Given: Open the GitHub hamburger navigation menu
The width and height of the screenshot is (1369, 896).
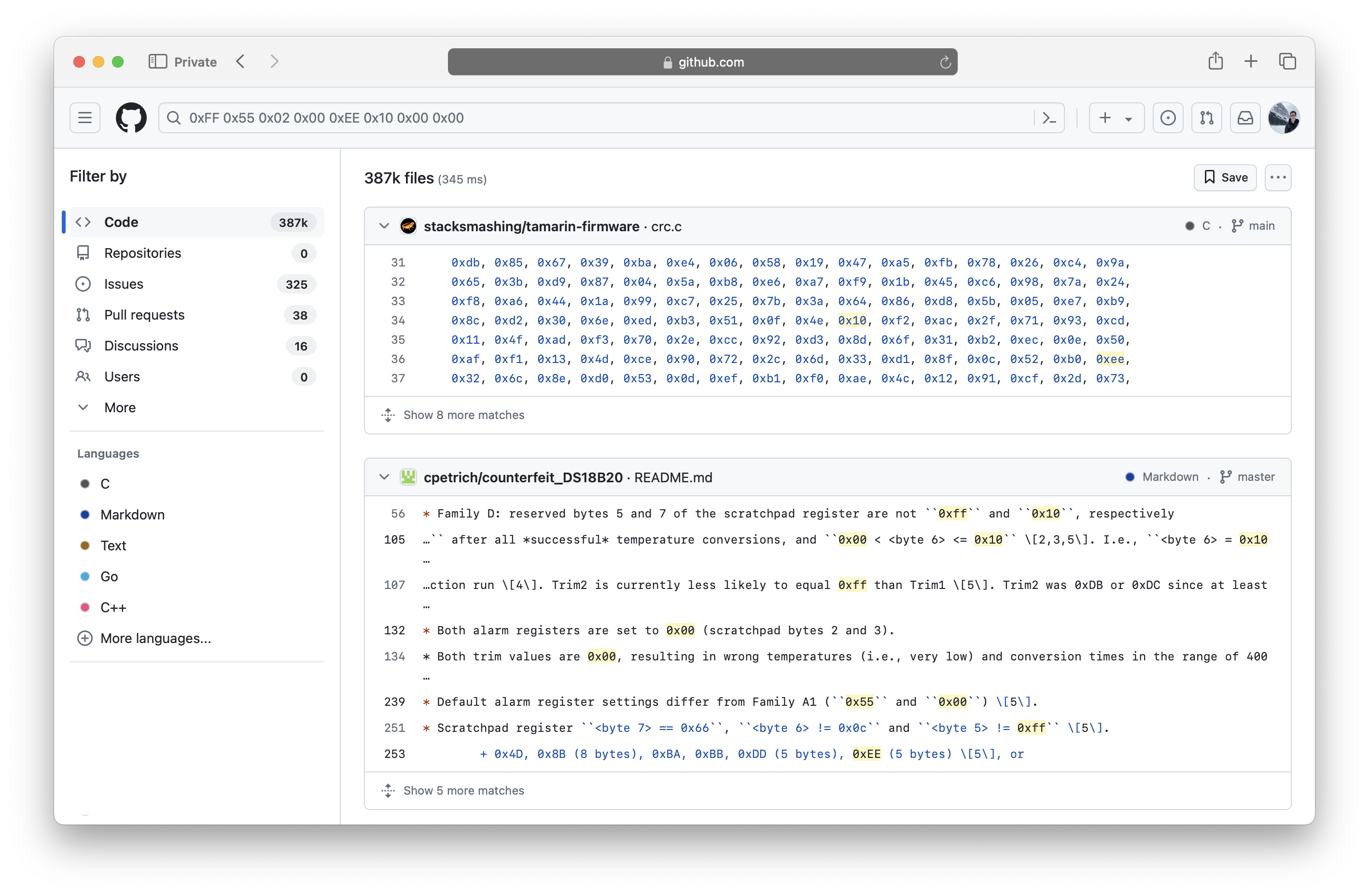Looking at the screenshot, I should 84,118.
